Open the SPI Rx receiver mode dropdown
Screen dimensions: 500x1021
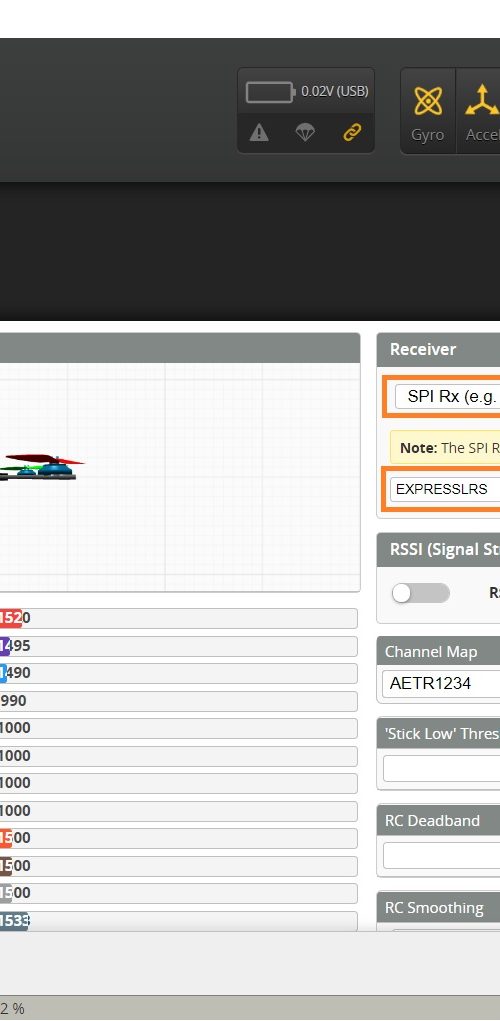[448, 396]
